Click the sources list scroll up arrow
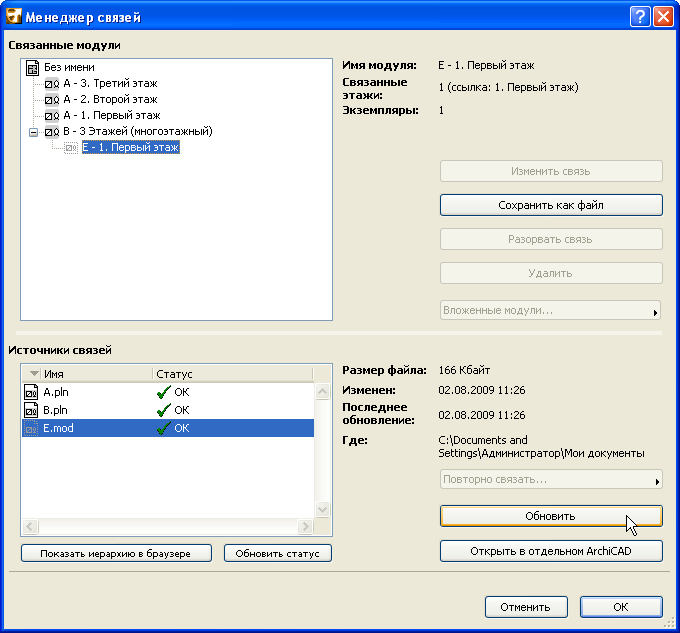 pos(322,392)
